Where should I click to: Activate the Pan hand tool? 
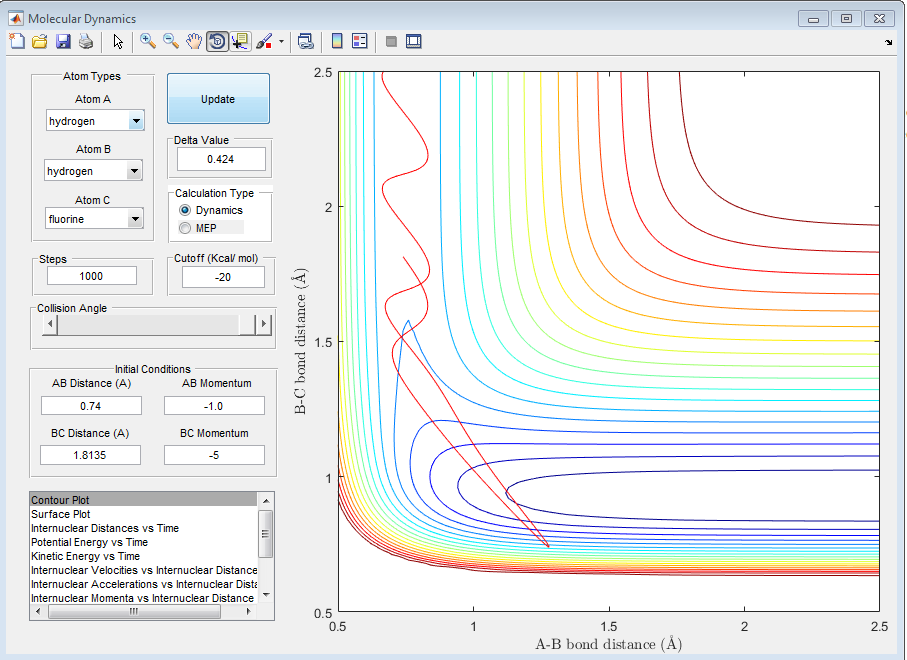point(194,42)
